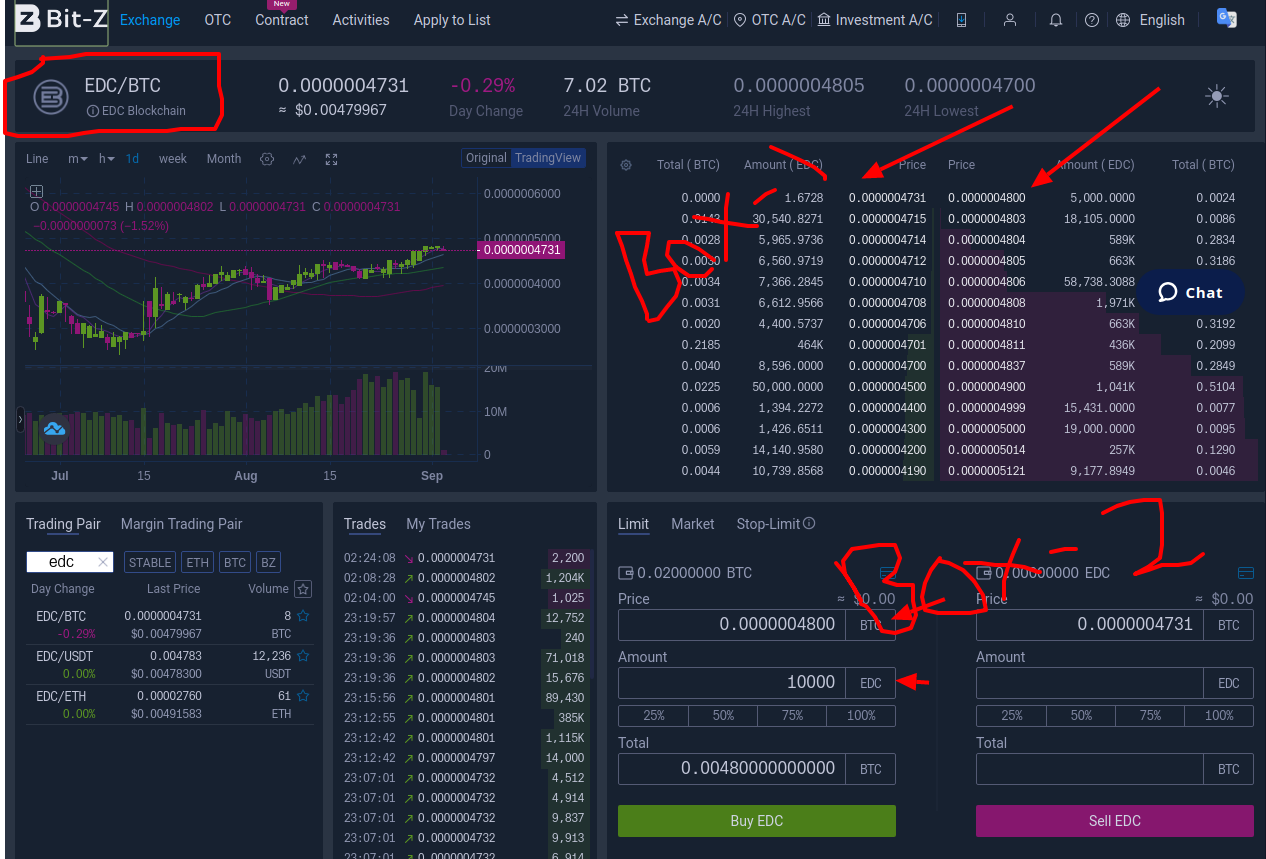
Task: Select the Line chart type
Action: [37, 159]
